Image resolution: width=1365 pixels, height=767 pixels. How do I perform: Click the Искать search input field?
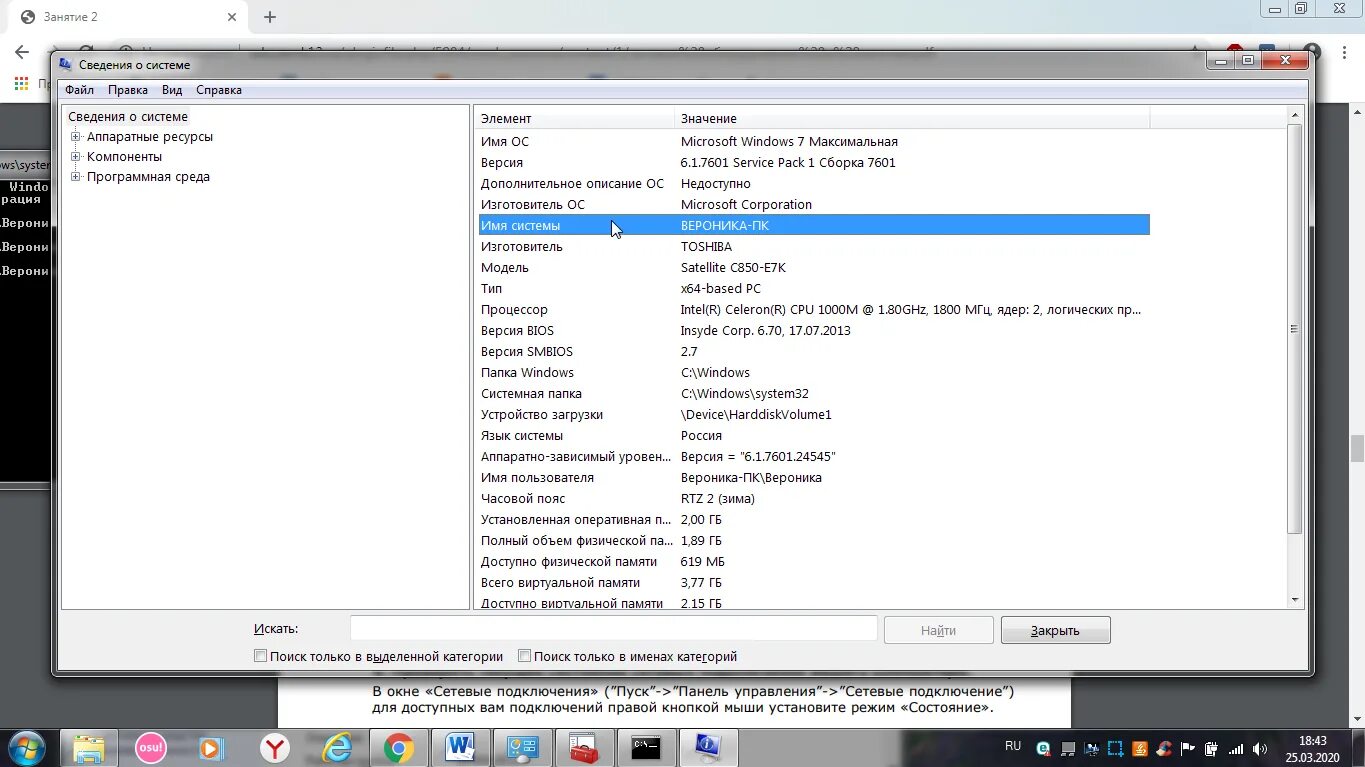(x=613, y=629)
